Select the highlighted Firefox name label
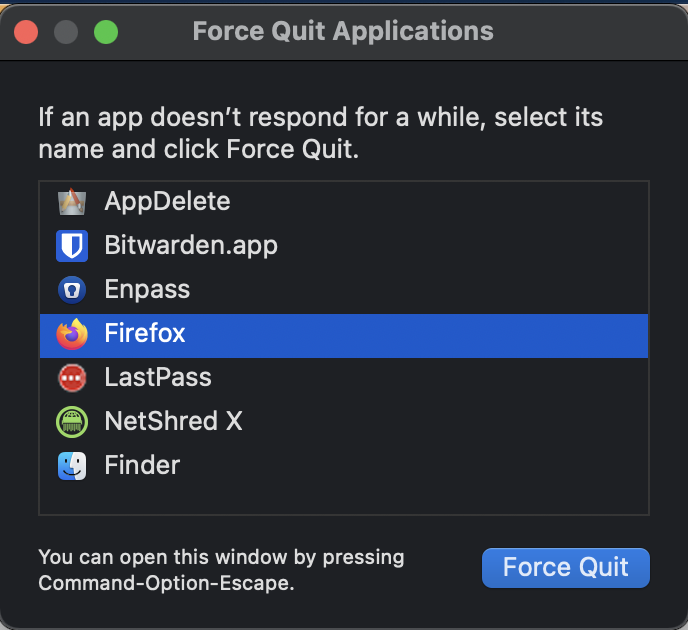This screenshot has height=630, width=688. (145, 334)
